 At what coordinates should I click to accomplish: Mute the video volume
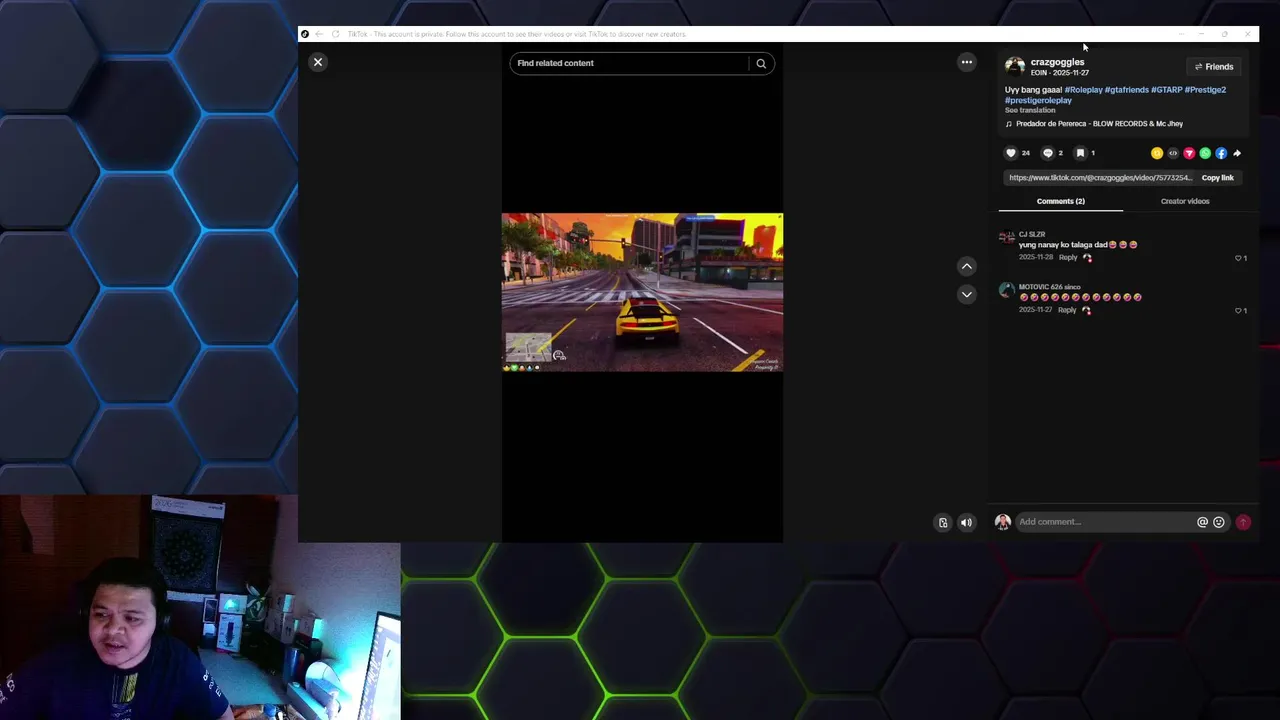click(x=966, y=522)
